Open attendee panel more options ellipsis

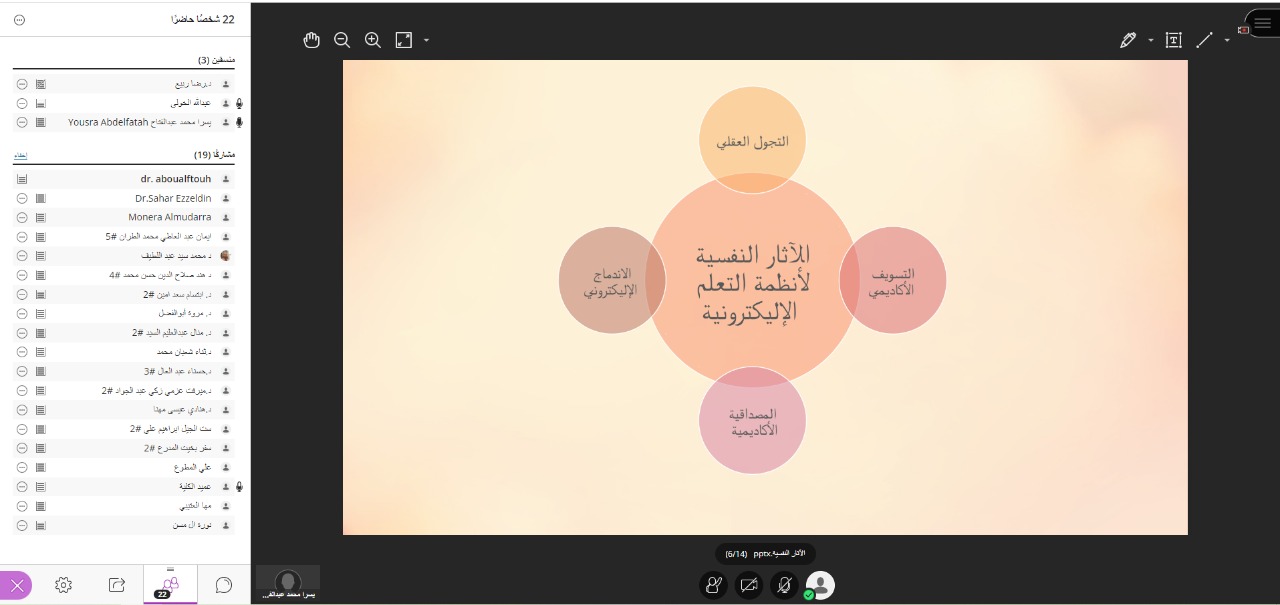click(20, 20)
